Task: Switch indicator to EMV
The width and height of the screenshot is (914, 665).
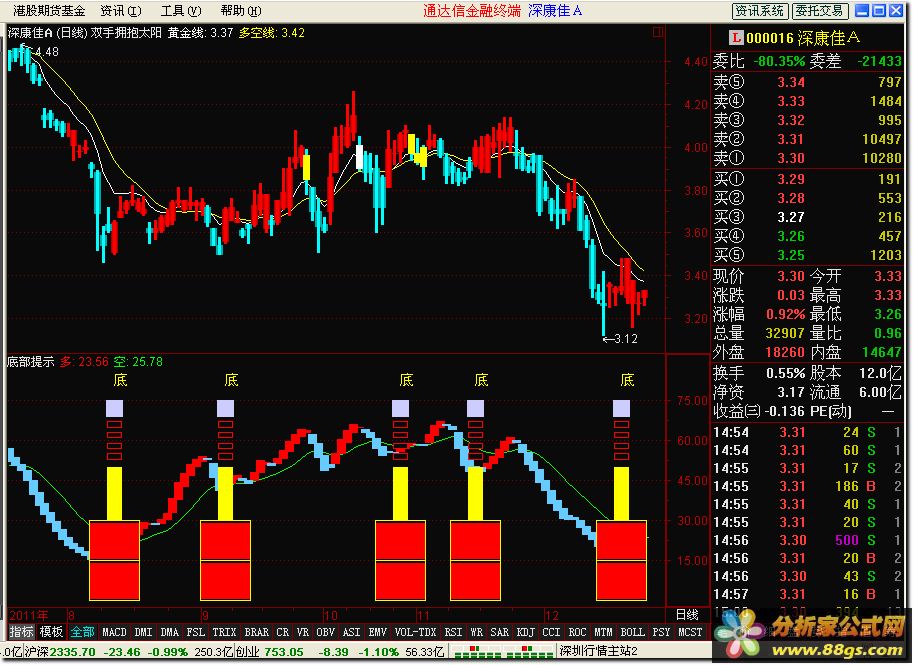Action: click(x=378, y=632)
